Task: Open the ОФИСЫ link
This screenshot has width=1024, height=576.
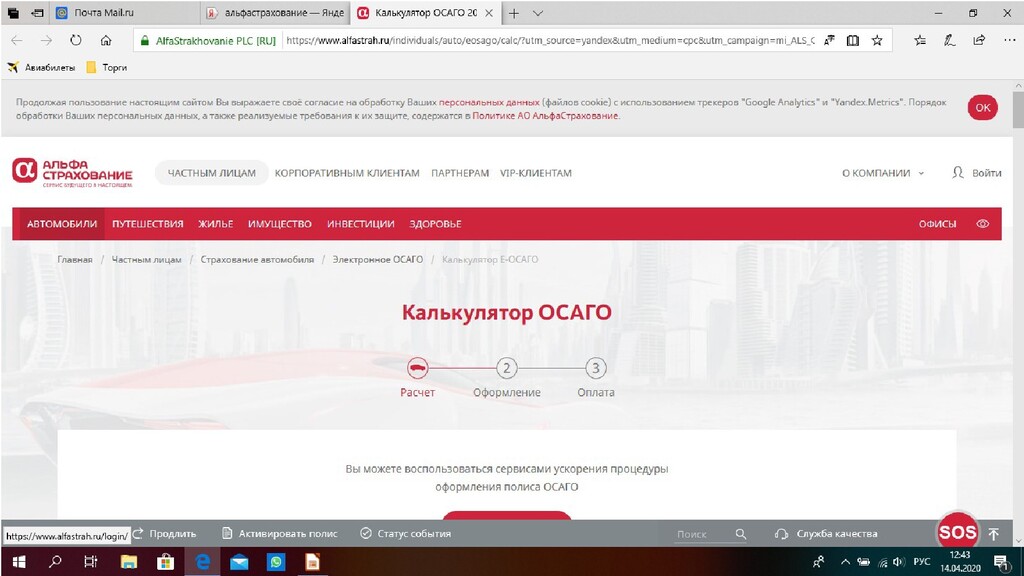Action: point(937,224)
